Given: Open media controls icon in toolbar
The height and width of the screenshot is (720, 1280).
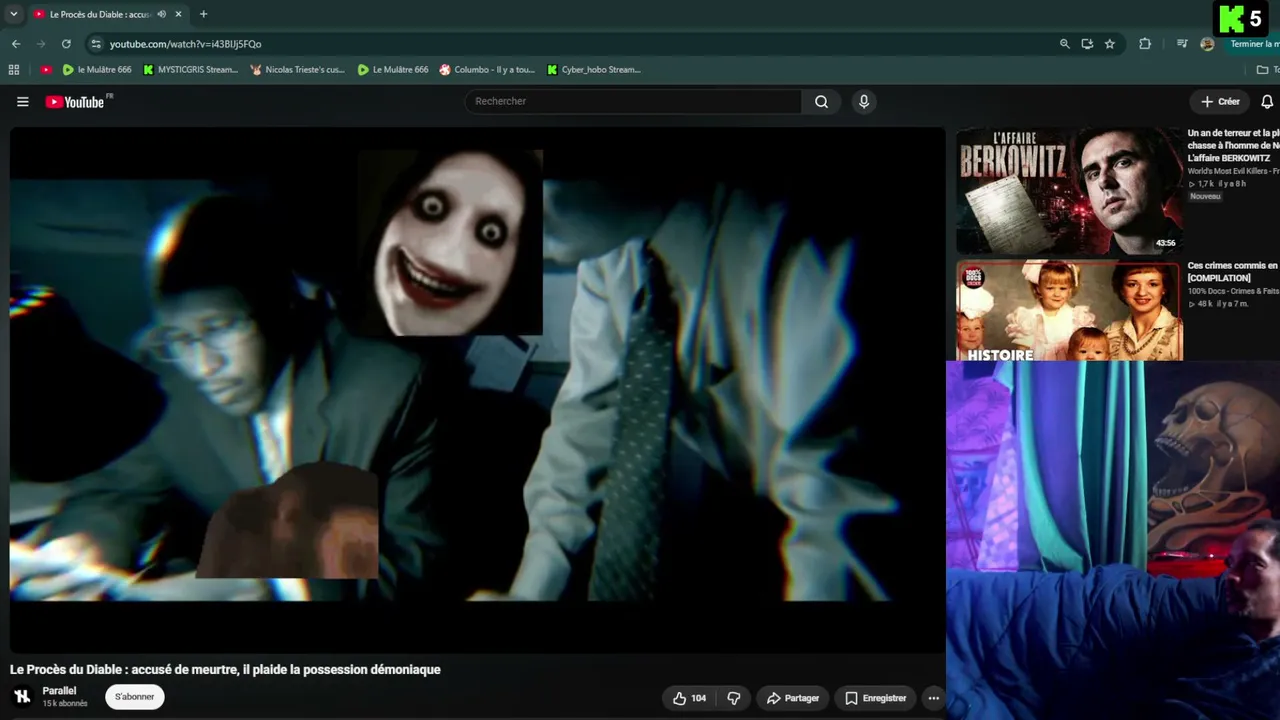Looking at the screenshot, I should (x=1182, y=44).
